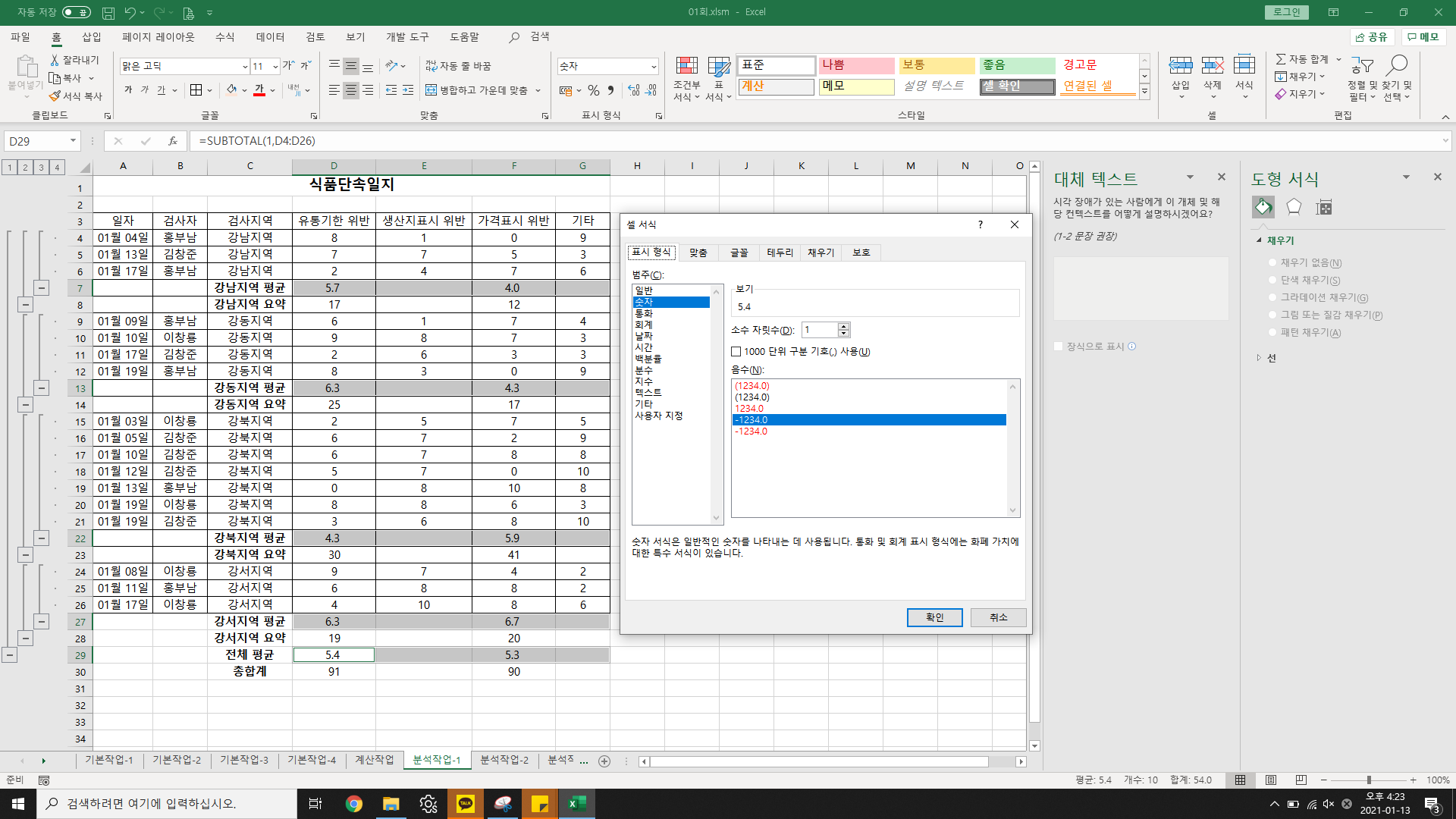The image size is (1456, 819).
Task: Open the Effects pentagon icon in shape format
Action: click(1294, 207)
